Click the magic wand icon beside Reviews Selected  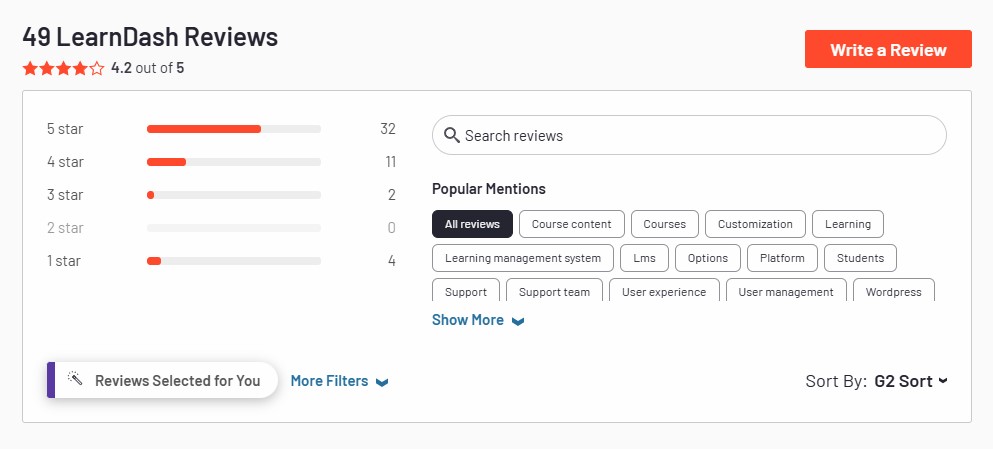click(x=75, y=379)
